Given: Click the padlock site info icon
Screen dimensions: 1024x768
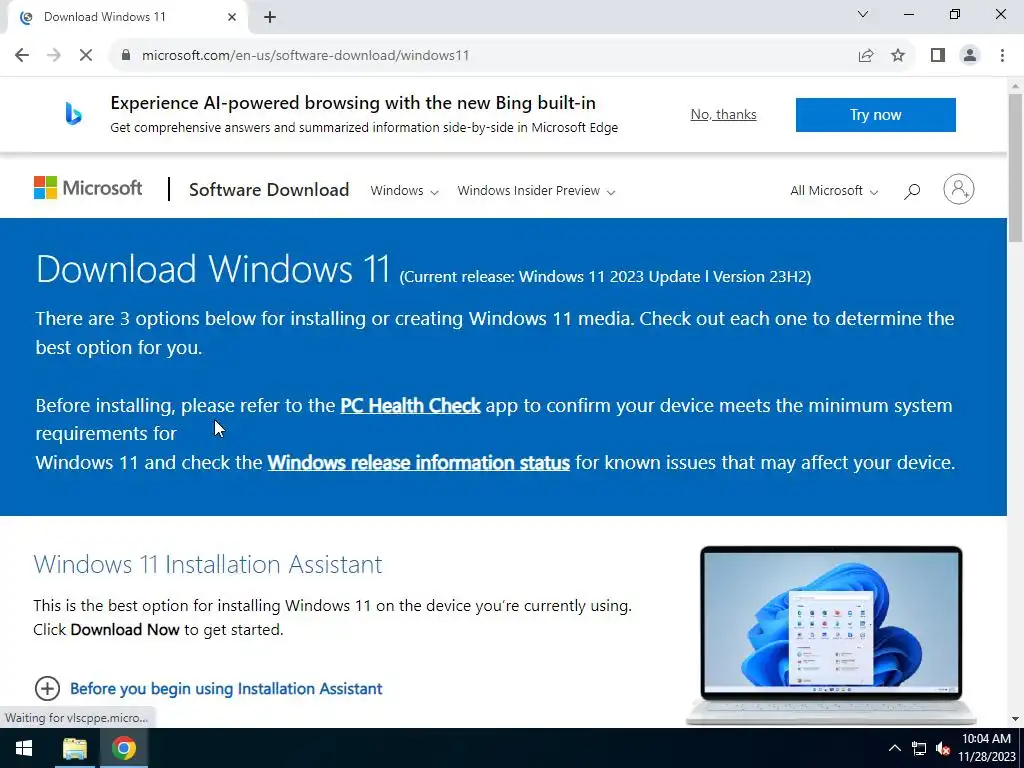Looking at the screenshot, I should click(126, 56).
